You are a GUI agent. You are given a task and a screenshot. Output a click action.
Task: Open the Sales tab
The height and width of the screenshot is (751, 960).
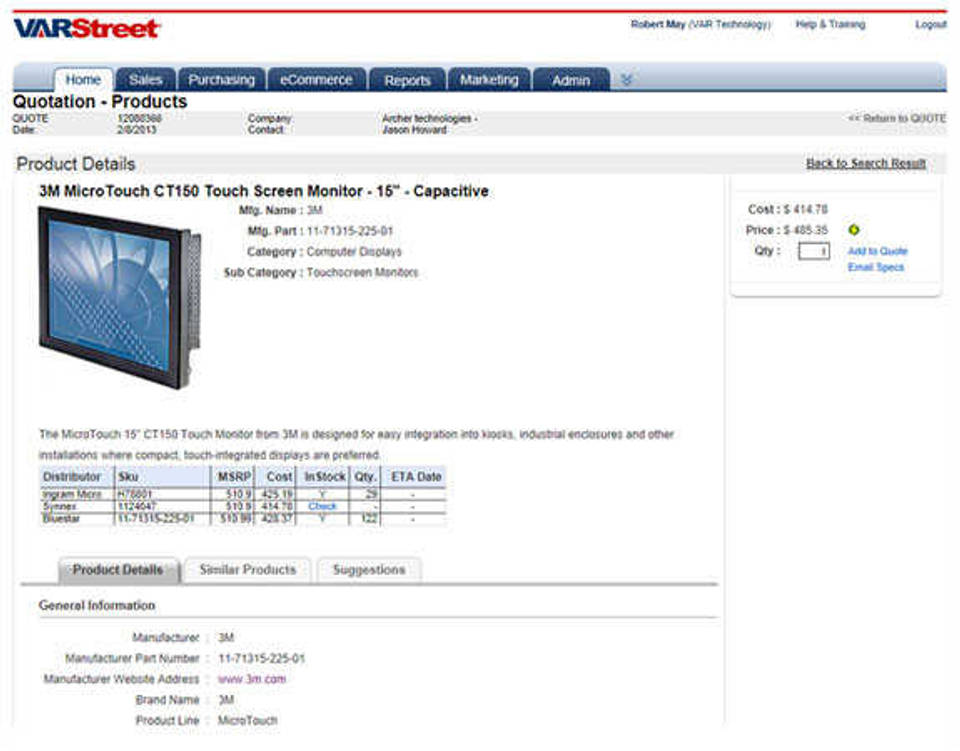[x=146, y=80]
